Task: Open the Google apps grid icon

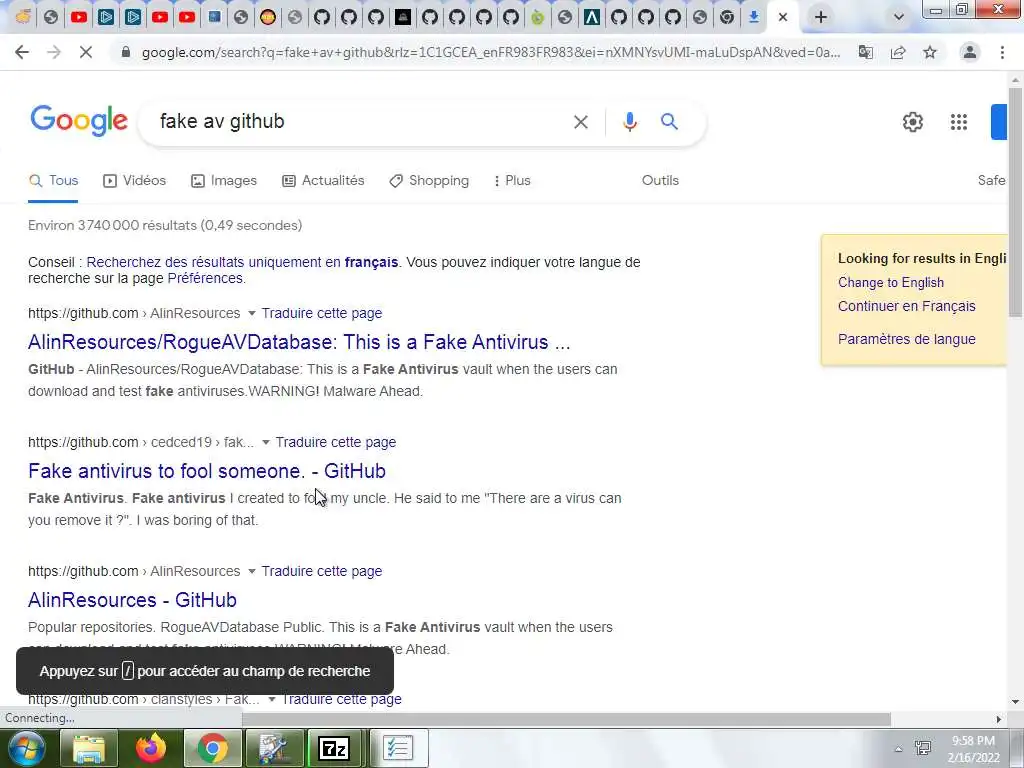Action: click(x=959, y=121)
